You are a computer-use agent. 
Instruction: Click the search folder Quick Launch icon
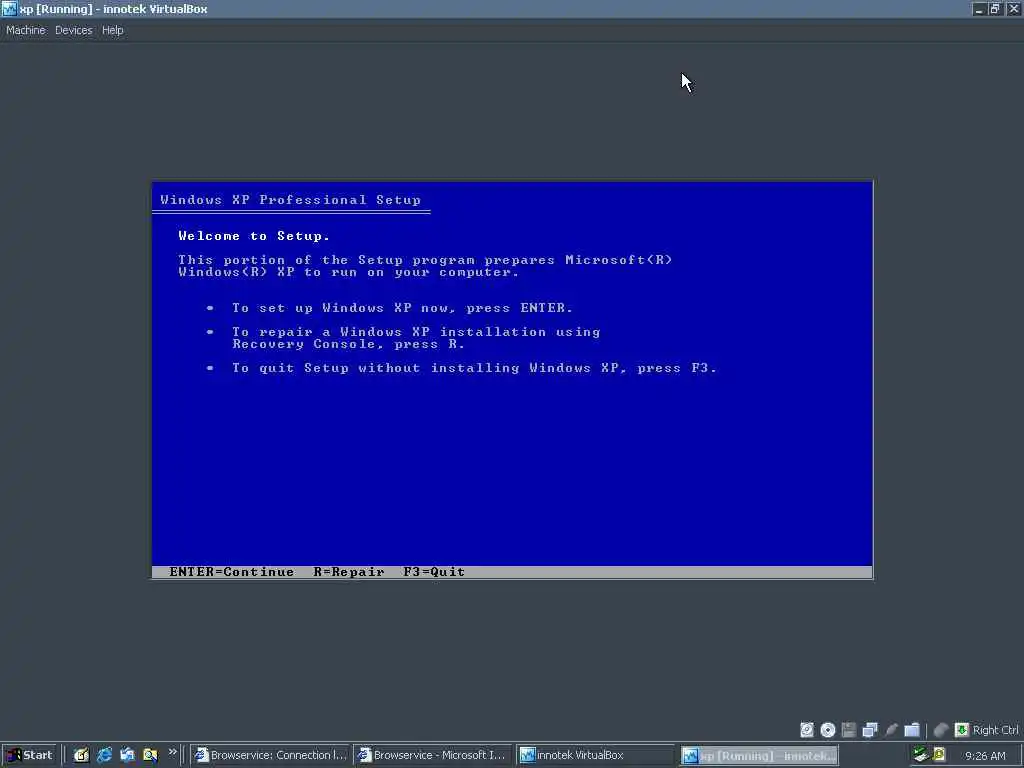click(150, 755)
